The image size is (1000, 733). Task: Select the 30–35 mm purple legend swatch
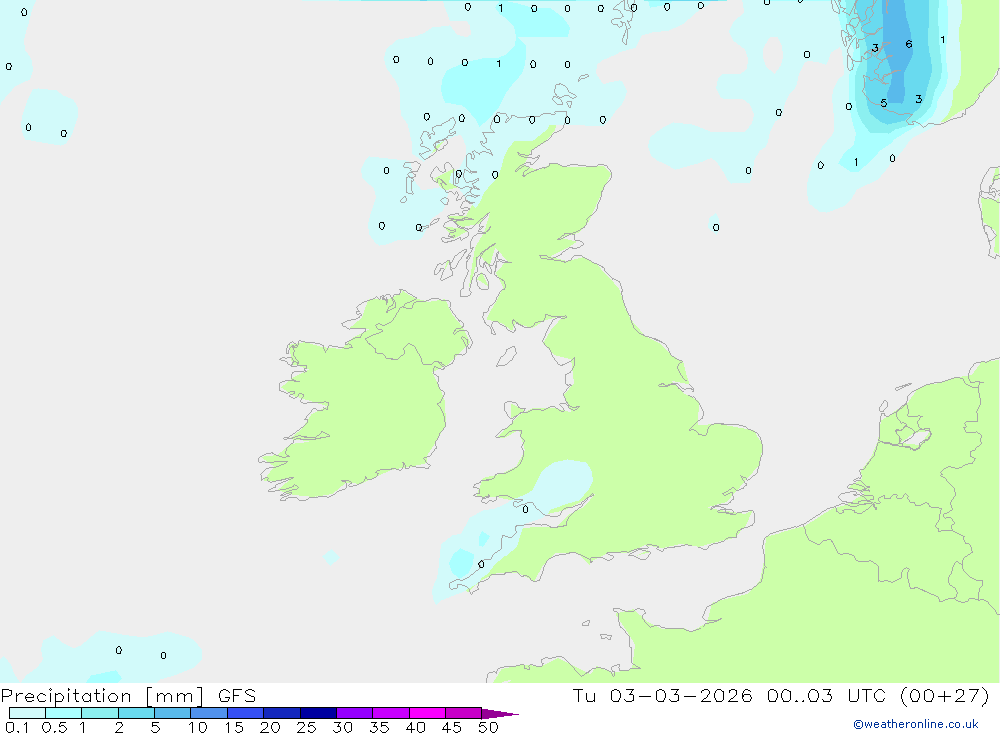(x=354, y=713)
